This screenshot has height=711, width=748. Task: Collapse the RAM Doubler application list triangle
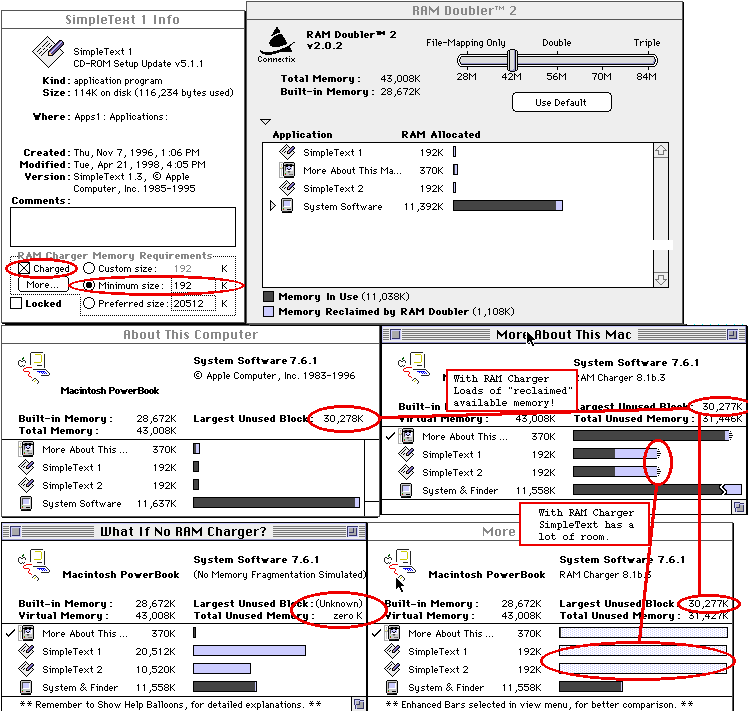tap(266, 122)
